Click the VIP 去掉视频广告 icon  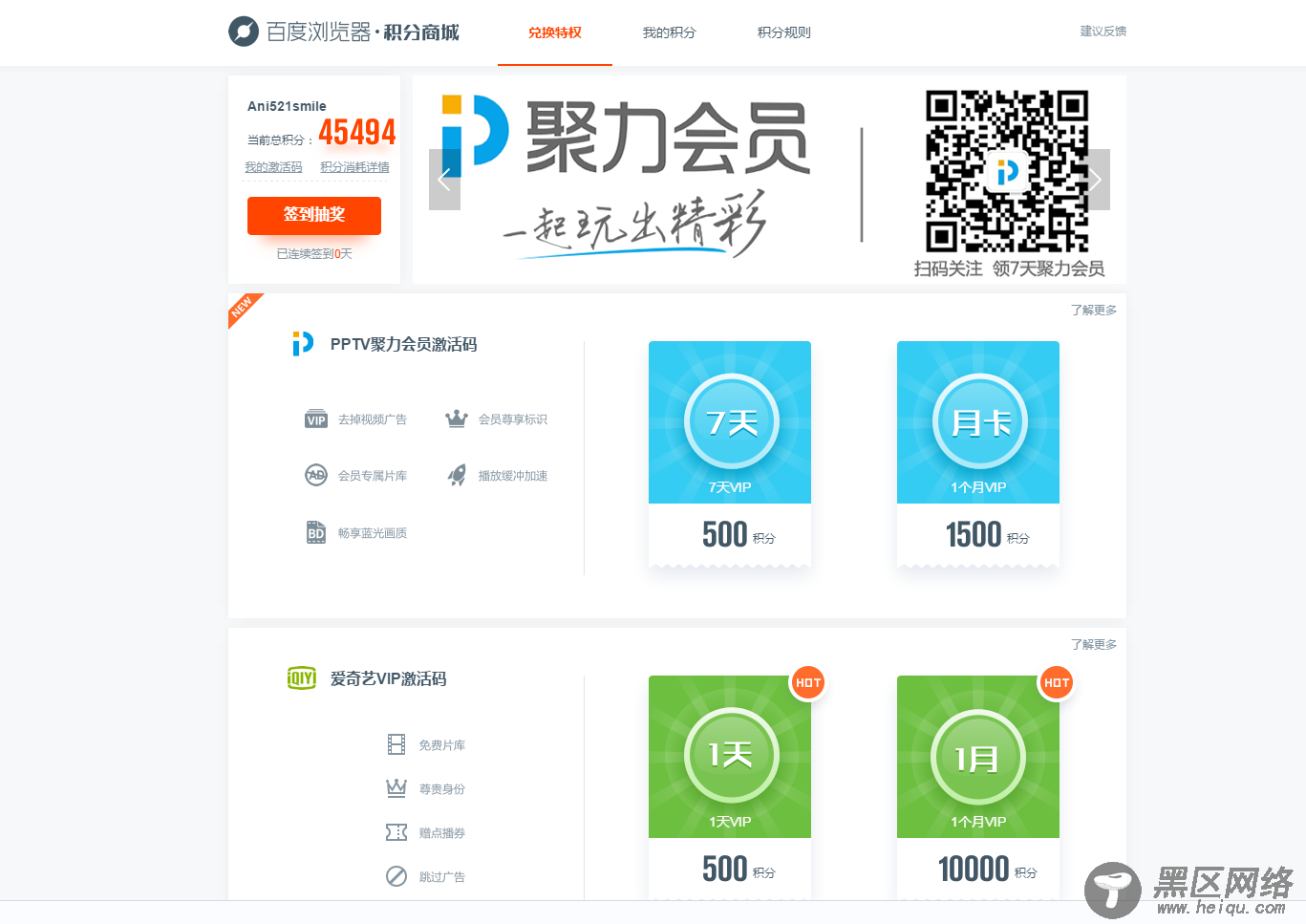tap(316, 419)
